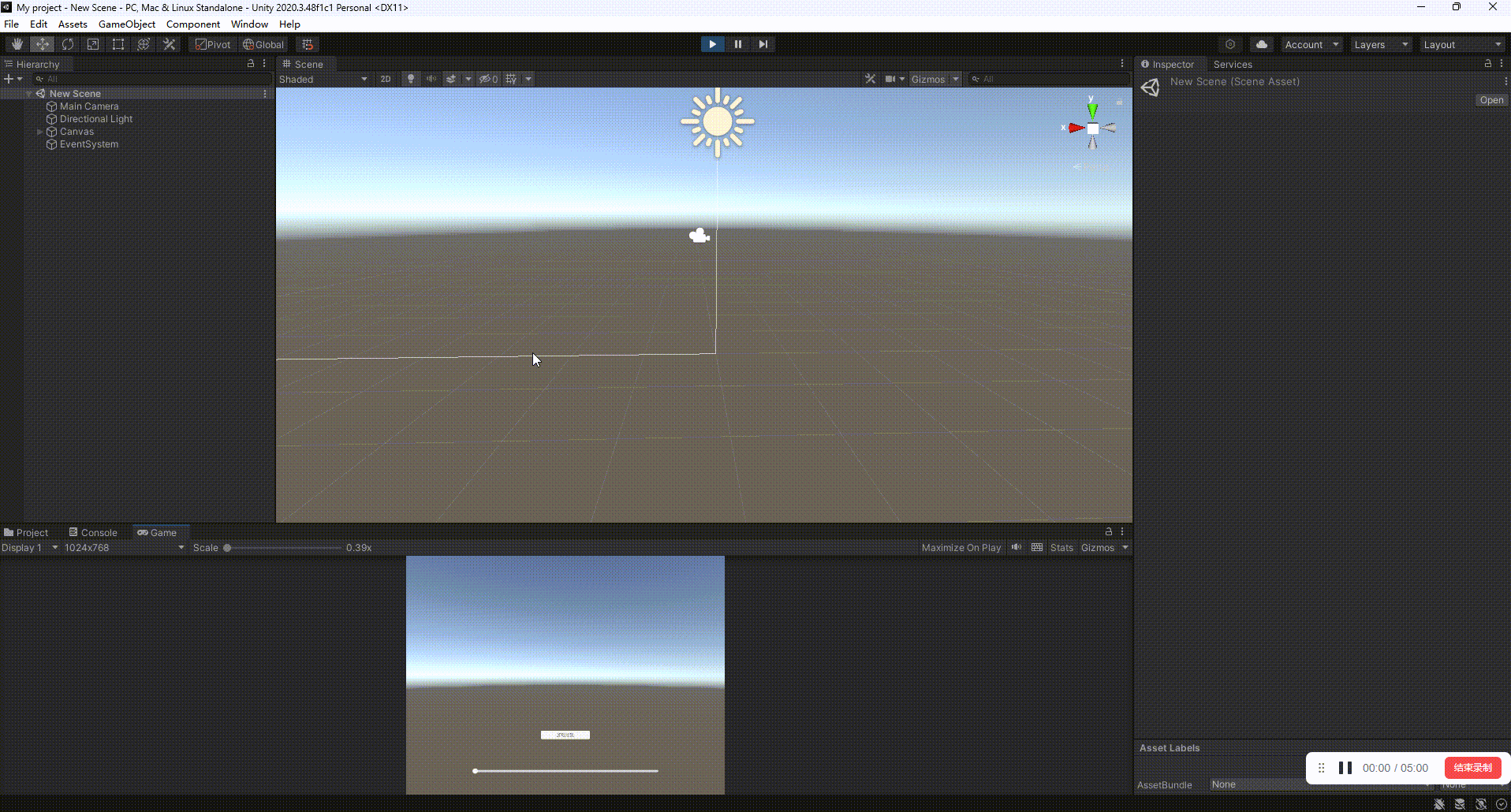The width and height of the screenshot is (1511, 812).
Task: Open the GameObject menu
Action: tap(126, 24)
